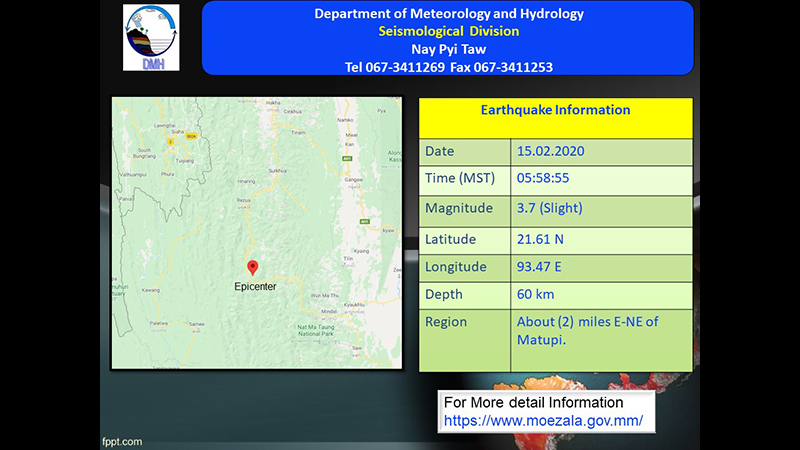Click the DMH logo image
800x450 pixels.
pyautogui.click(x=151, y=38)
